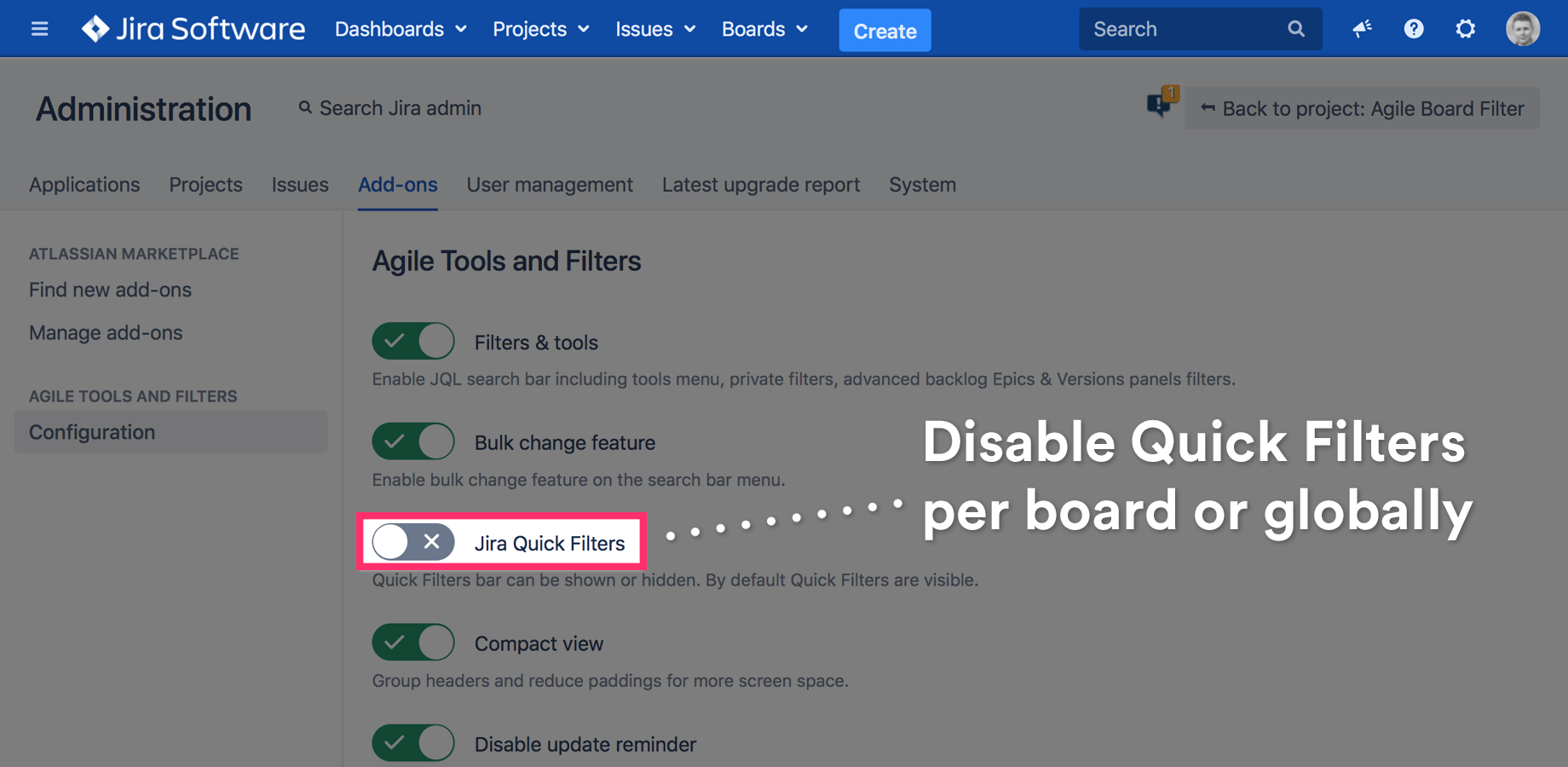This screenshot has width=1568, height=767.
Task: Open the Latest upgrade report tab
Action: pos(761,185)
